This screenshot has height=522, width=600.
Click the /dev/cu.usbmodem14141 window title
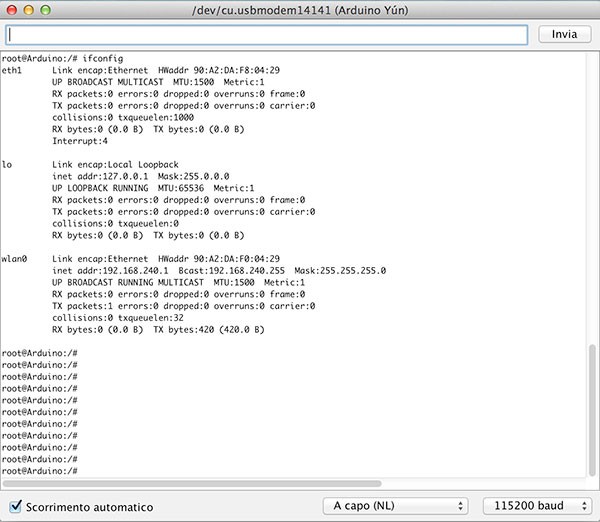click(300, 9)
